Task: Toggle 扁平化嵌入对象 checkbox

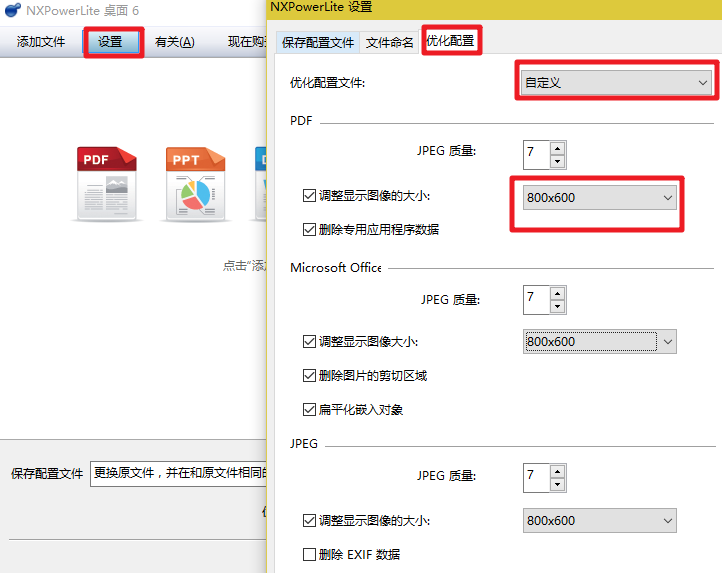Action: 309,409
